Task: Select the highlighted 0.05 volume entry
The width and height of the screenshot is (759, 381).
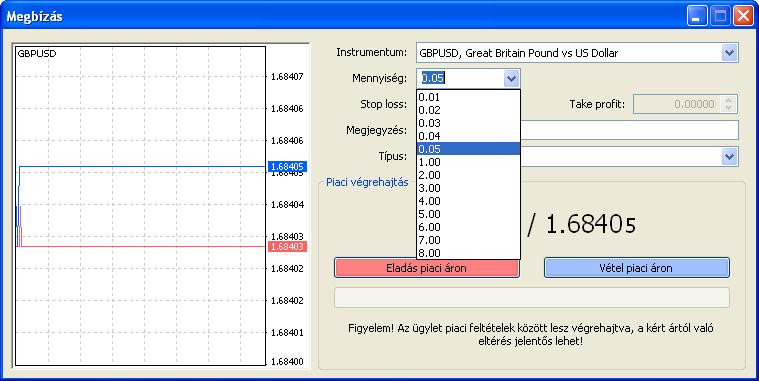Action: tap(468, 149)
